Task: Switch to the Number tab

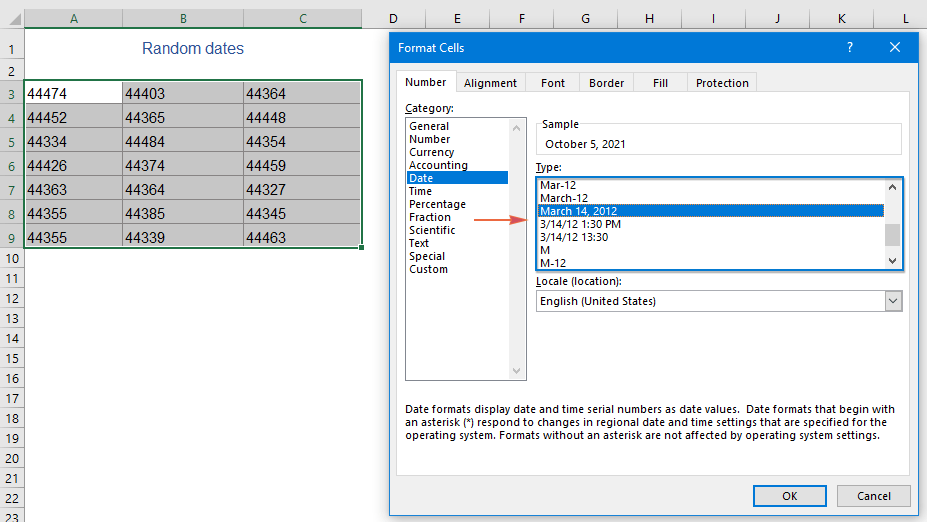Action: [426, 82]
